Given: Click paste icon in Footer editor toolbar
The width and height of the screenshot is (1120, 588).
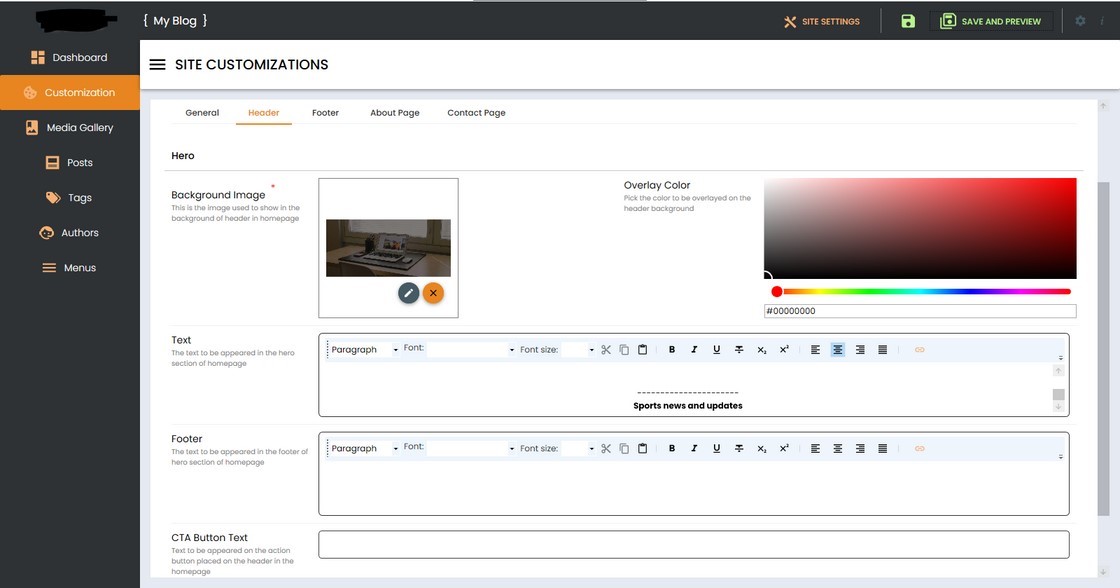Looking at the screenshot, I should point(643,449).
